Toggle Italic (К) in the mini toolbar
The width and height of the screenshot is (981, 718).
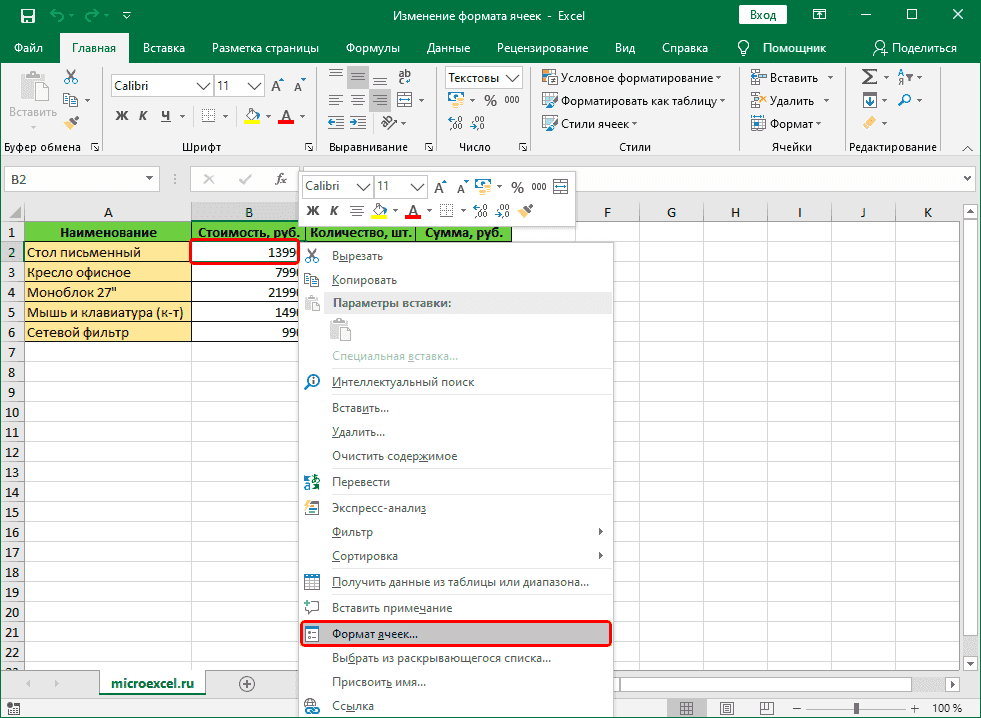click(x=333, y=210)
